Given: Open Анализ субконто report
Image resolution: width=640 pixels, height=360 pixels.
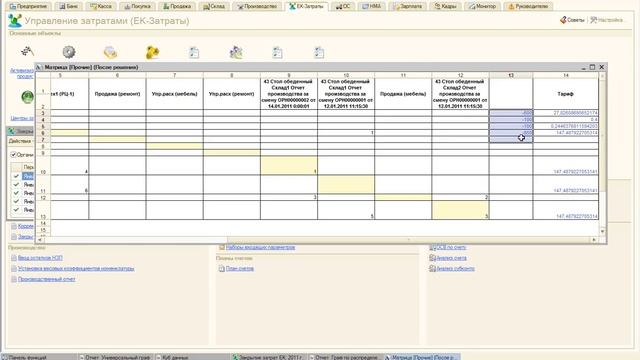Looking at the screenshot, I should tap(456, 269).
